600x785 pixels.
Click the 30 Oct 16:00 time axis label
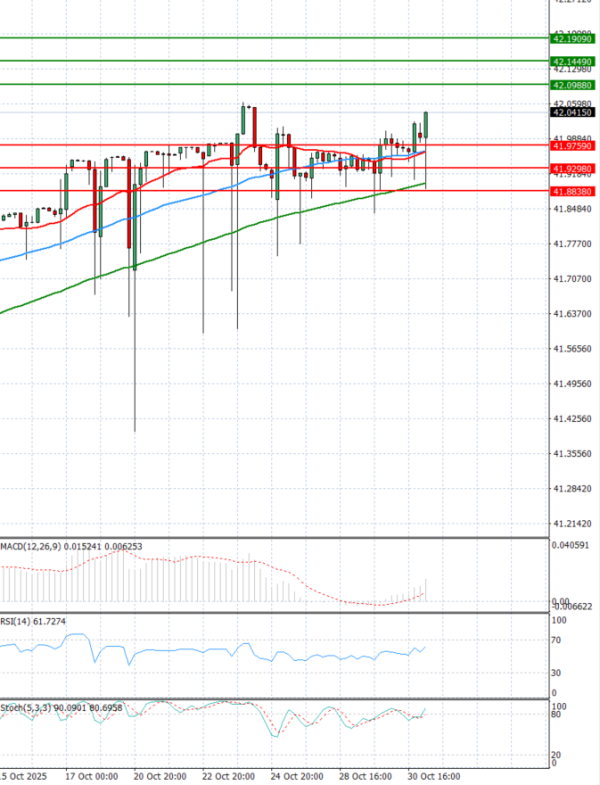point(434,775)
